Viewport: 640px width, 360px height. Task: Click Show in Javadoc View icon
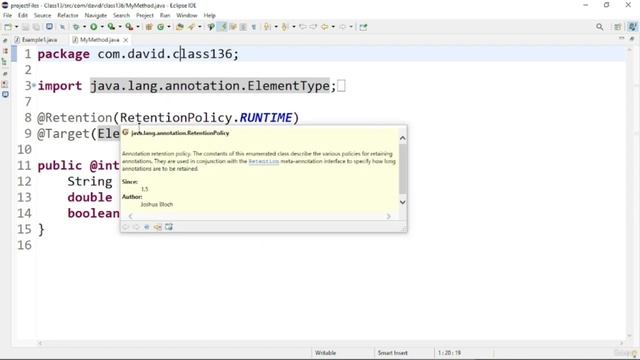coord(147,227)
